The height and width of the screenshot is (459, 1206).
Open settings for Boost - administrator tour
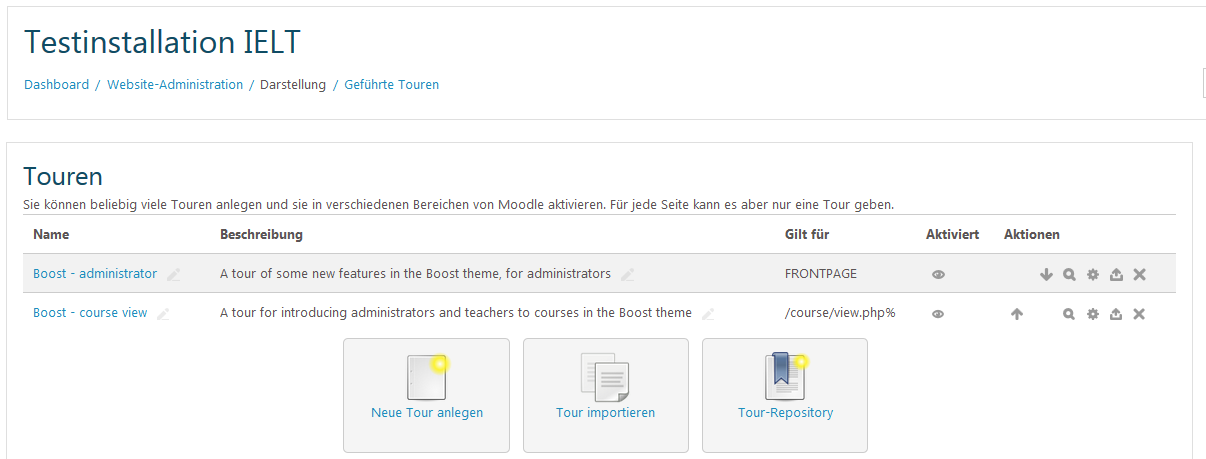[x=1093, y=275]
